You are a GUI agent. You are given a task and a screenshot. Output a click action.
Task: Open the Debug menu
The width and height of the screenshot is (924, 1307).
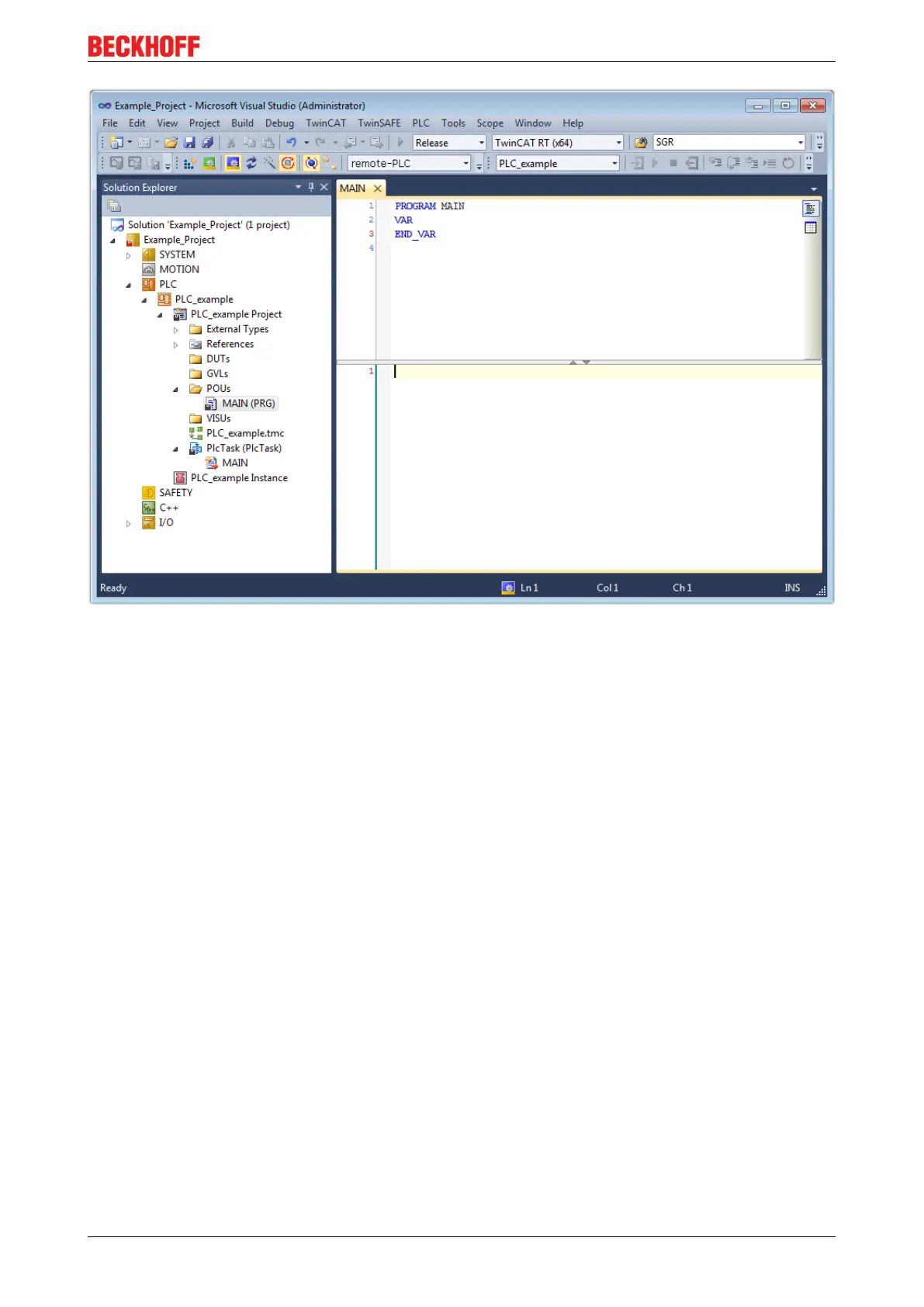tap(279, 123)
